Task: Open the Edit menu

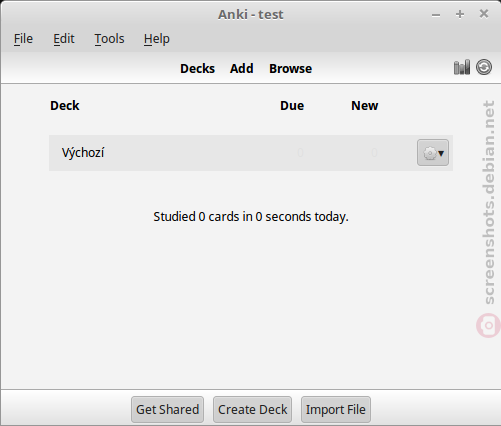Action: point(64,39)
